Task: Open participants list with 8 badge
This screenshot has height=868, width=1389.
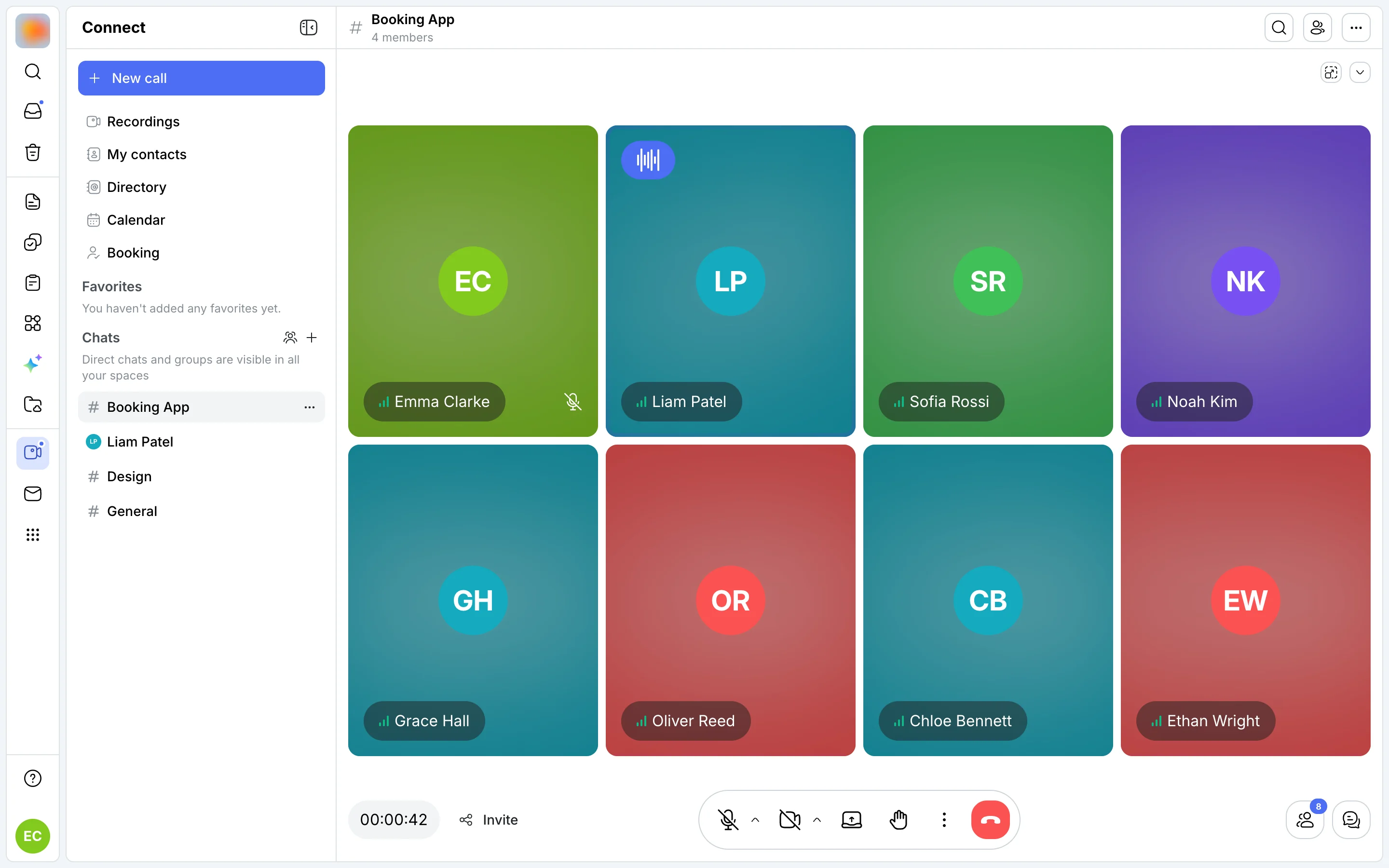Action: pyautogui.click(x=1305, y=820)
